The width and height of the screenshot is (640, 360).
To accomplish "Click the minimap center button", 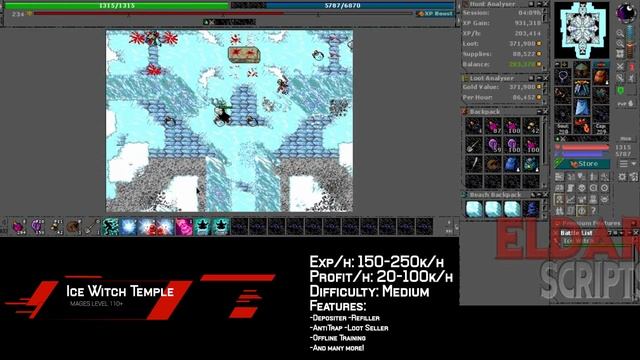I will point(620,54).
